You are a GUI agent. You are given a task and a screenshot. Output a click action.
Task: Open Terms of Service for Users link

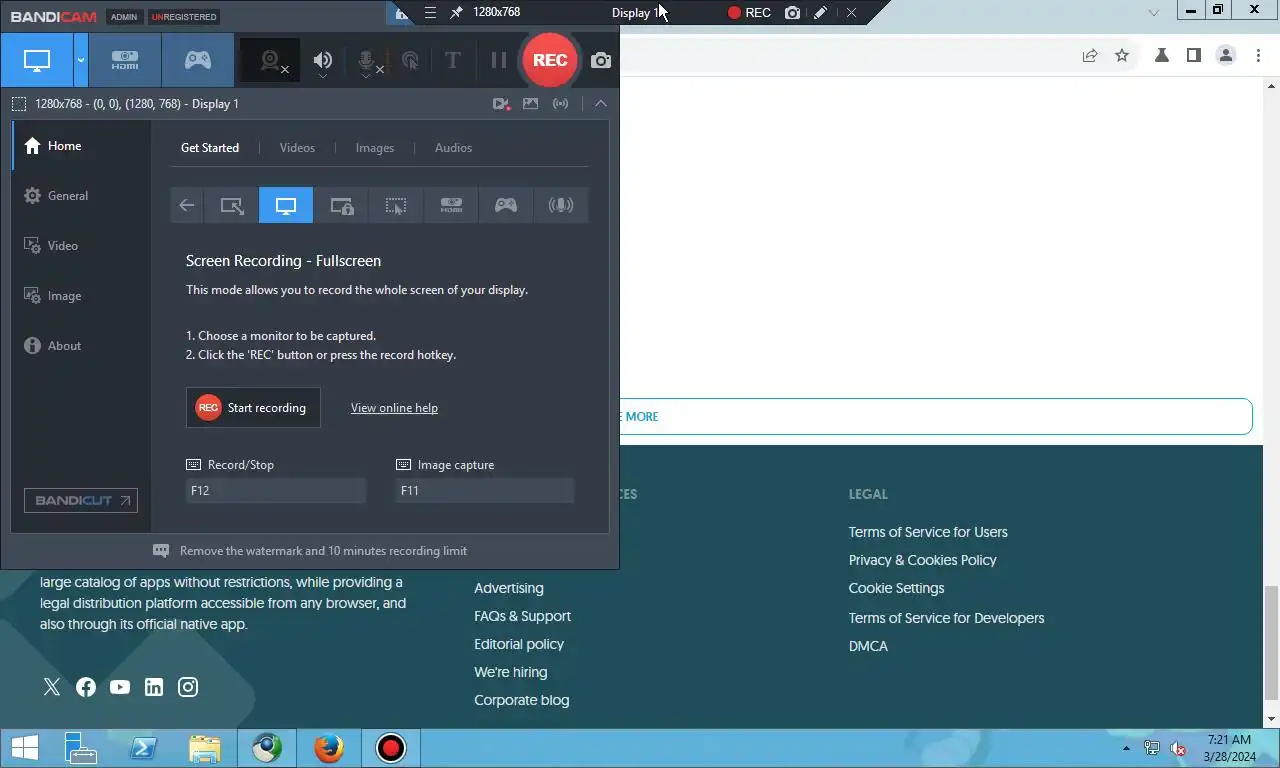click(928, 532)
